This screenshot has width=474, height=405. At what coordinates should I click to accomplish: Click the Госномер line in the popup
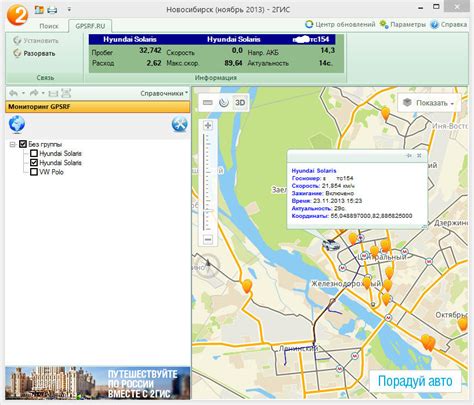322,178
